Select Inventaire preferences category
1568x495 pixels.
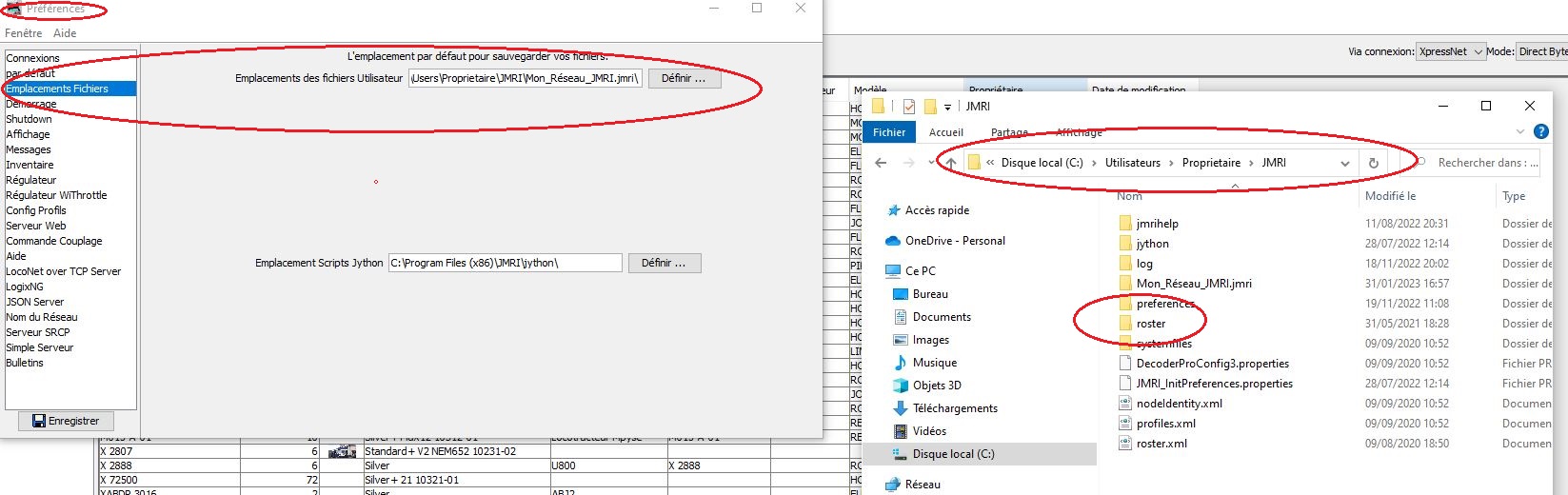[30, 165]
